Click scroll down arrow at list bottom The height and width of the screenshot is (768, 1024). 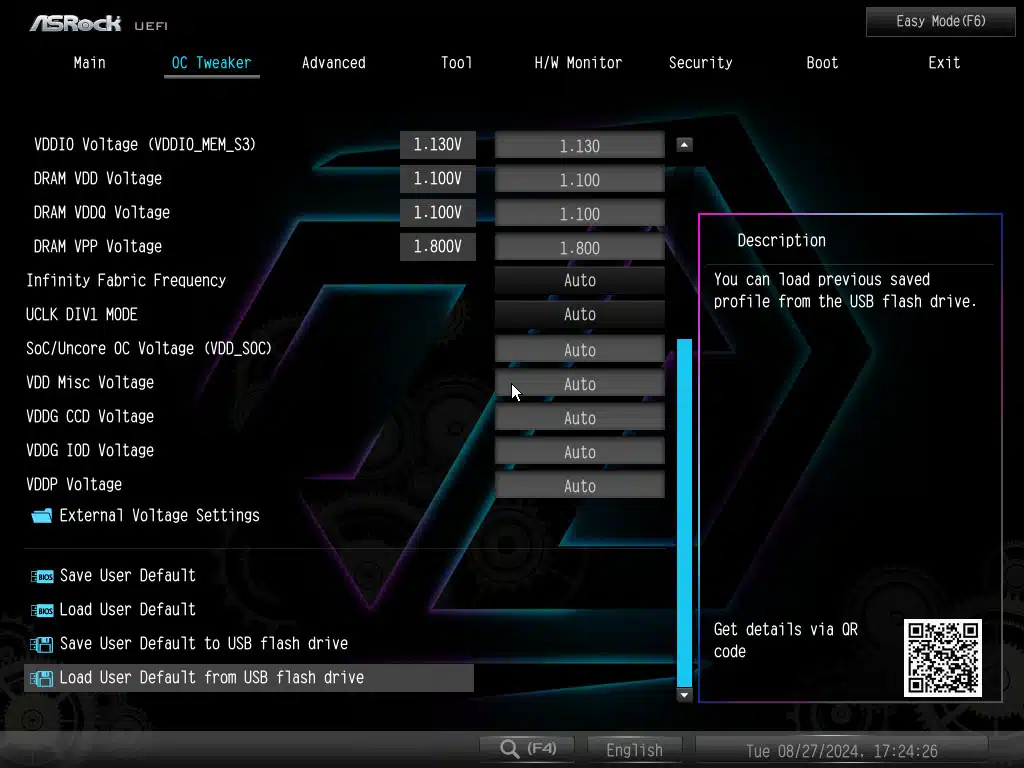[x=684, y=694]
